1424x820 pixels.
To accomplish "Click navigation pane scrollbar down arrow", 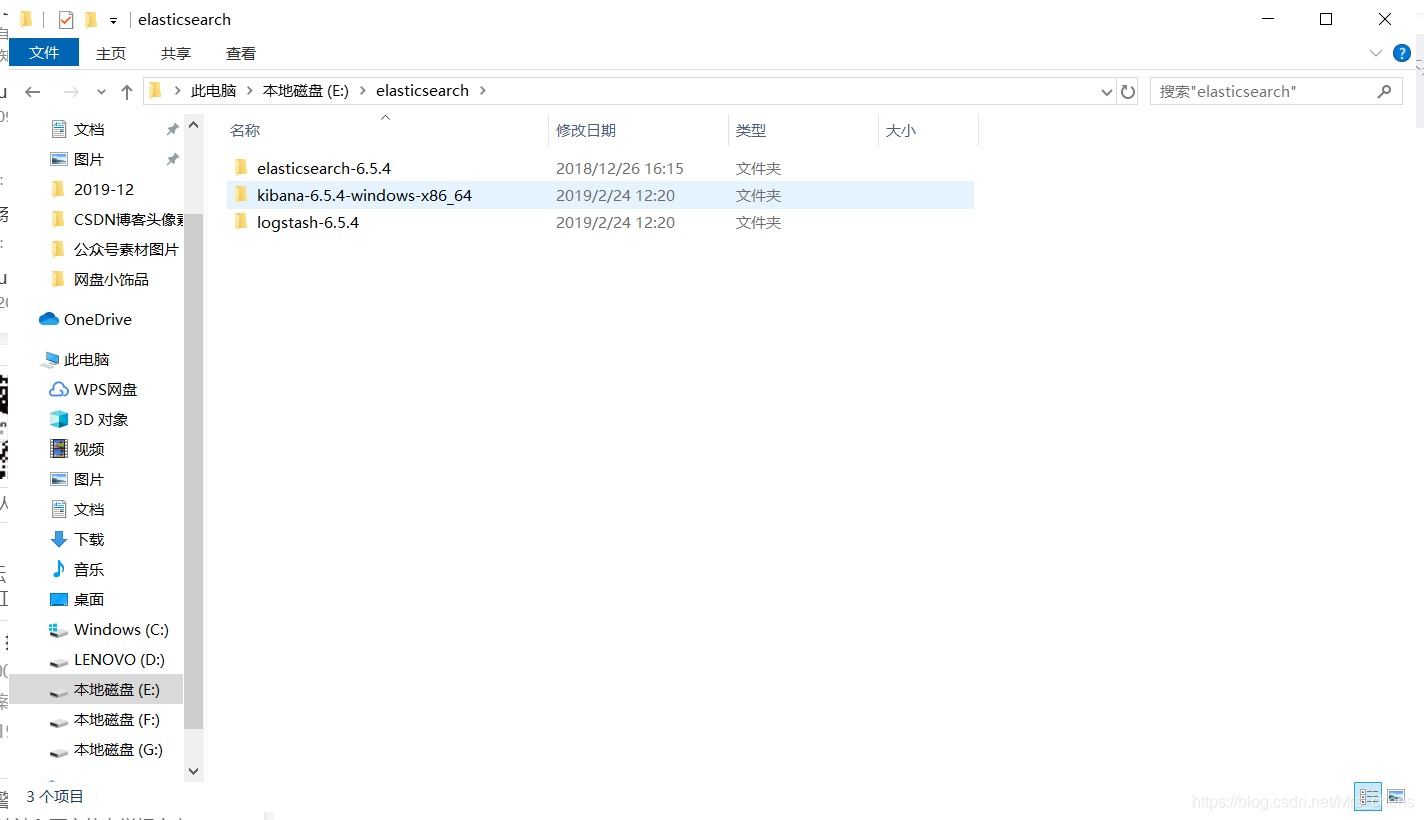I will point(194,771).
